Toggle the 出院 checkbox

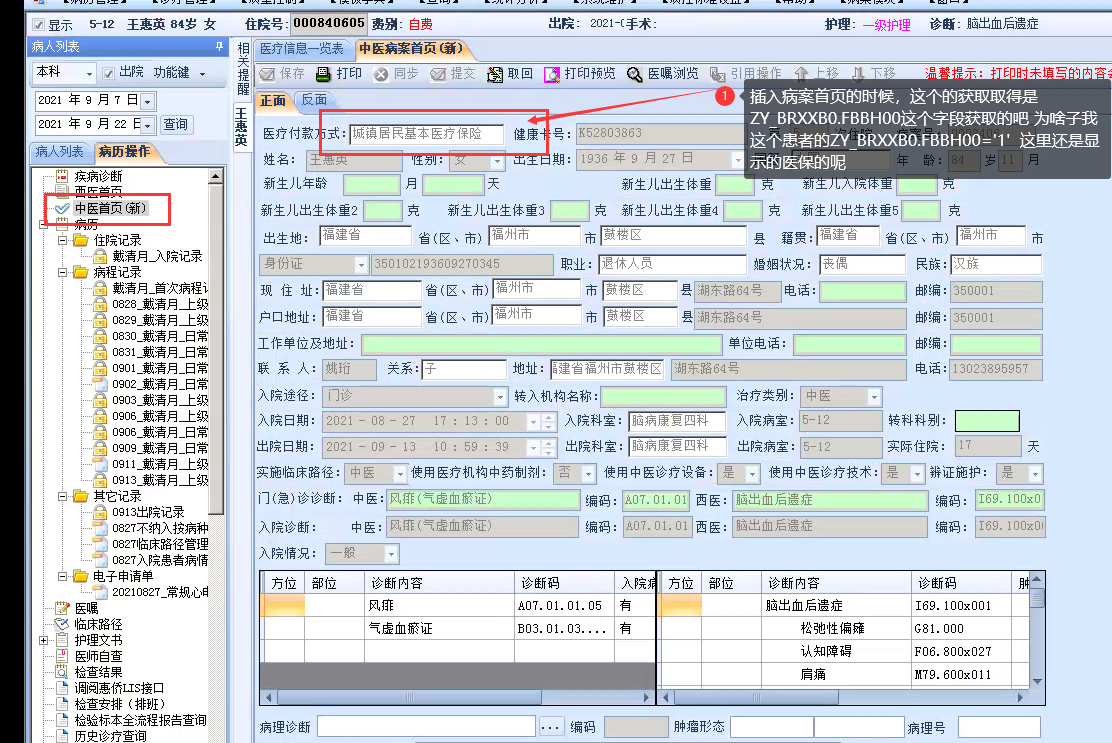point(109,73)
